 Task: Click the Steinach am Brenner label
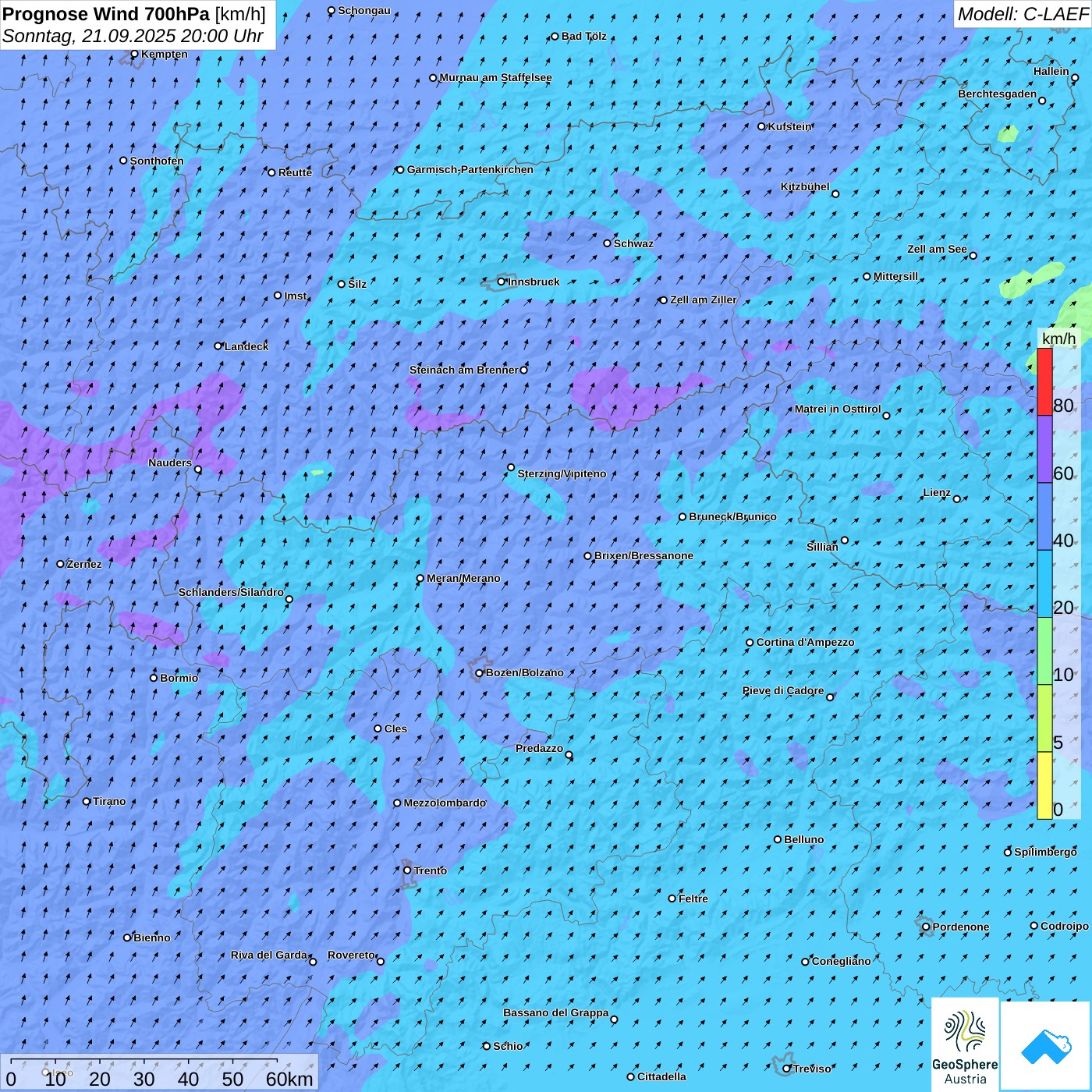463,370
